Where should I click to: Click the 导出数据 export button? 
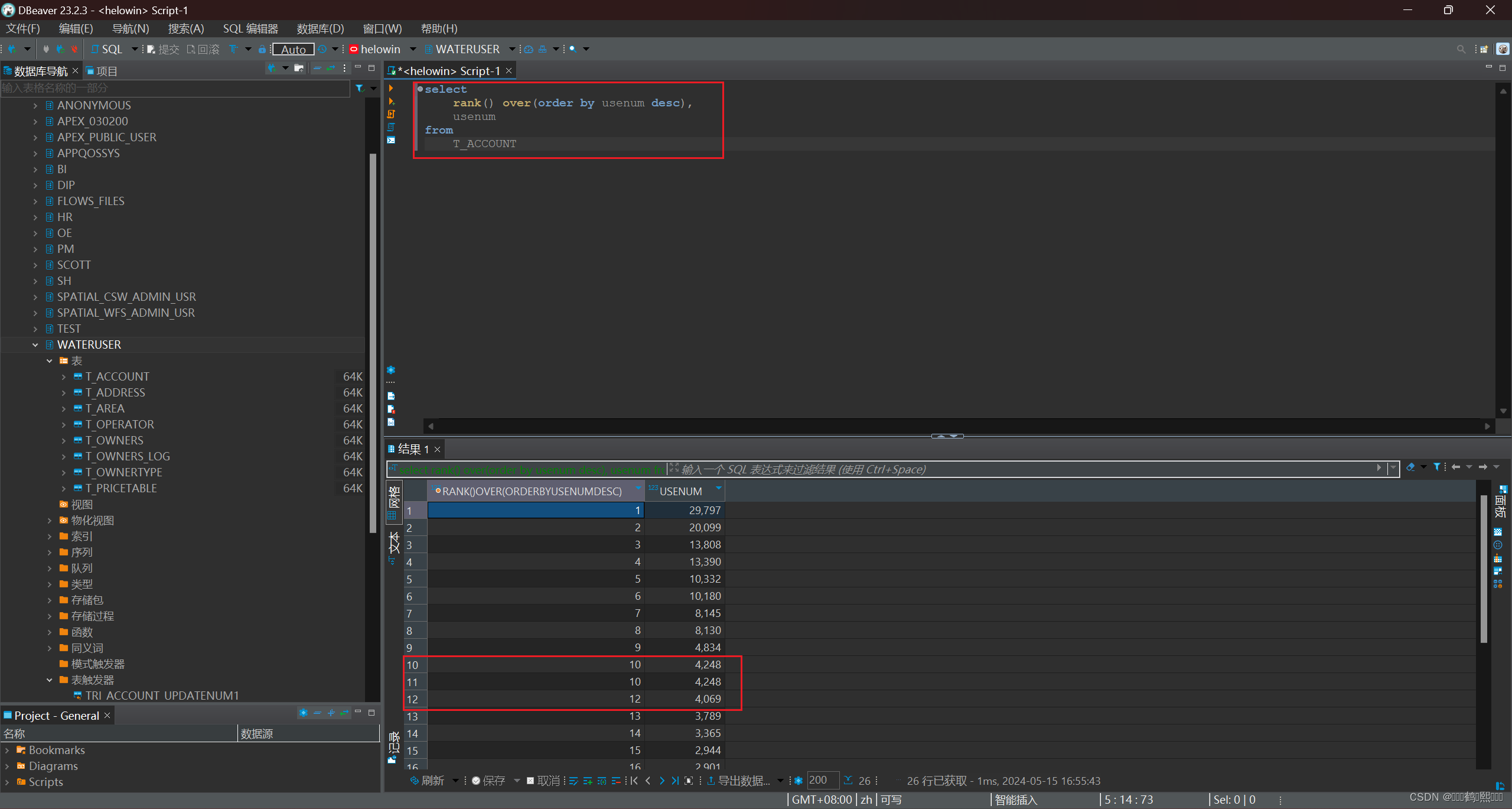pyautogui.click(x=739, y=781)
